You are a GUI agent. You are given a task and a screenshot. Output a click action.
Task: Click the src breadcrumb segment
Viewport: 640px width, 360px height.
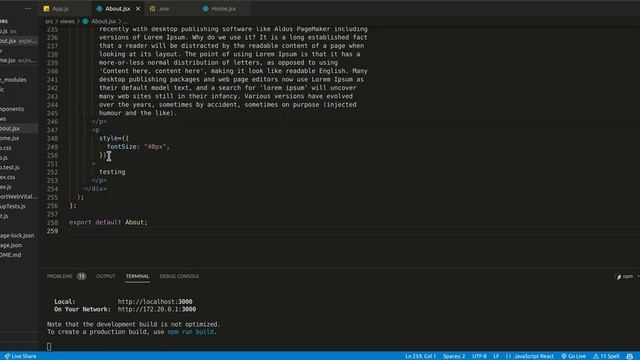click(x=49, y=21)
